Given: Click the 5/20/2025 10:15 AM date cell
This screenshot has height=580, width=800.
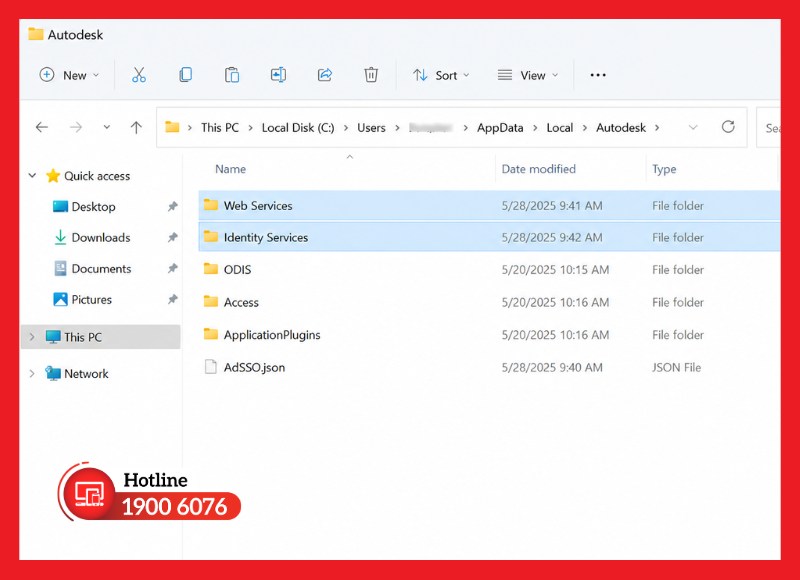Looking at the screenshot, I should point(555,269).
